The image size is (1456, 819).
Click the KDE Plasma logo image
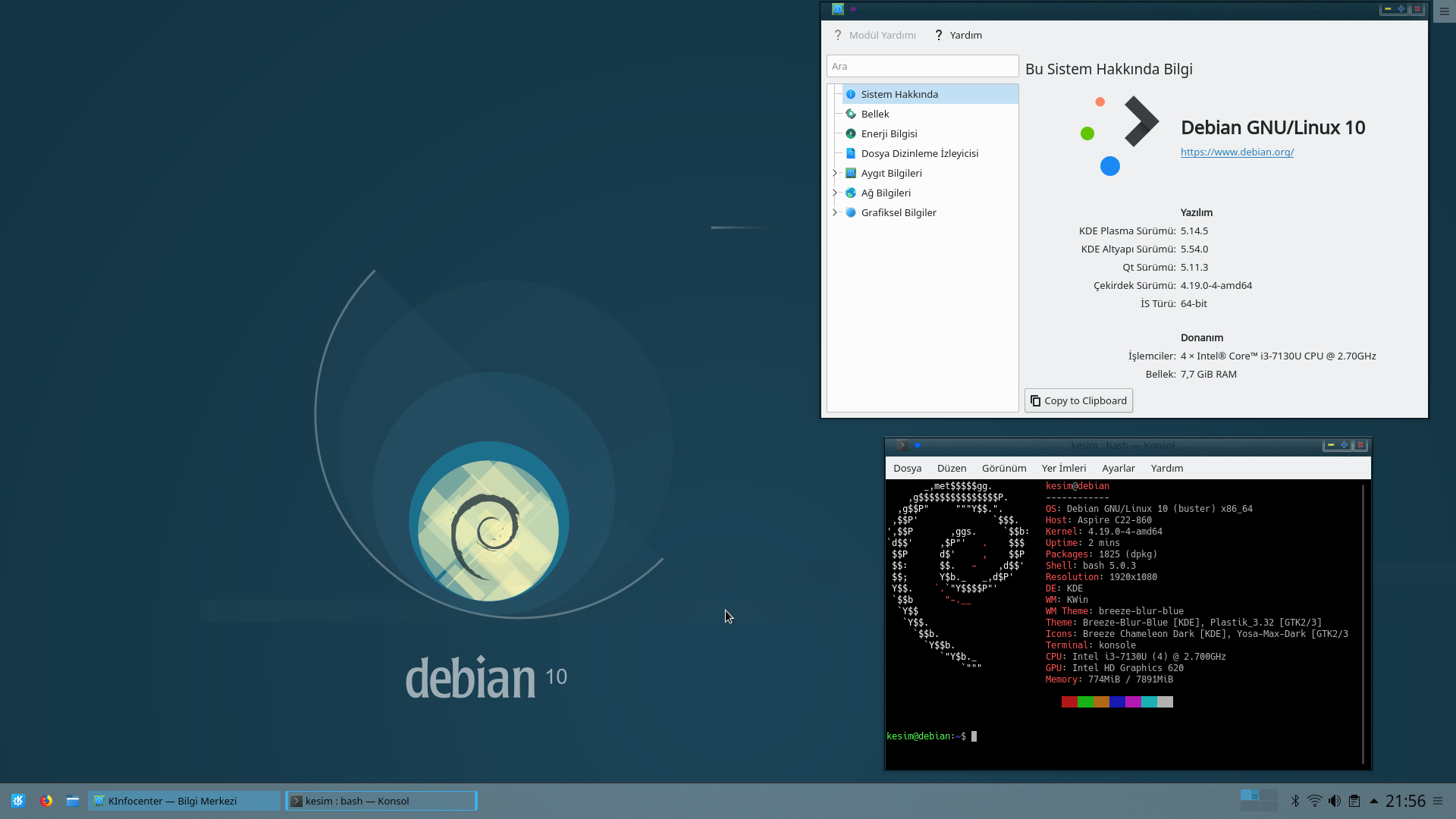click(x=1119, y=135)
